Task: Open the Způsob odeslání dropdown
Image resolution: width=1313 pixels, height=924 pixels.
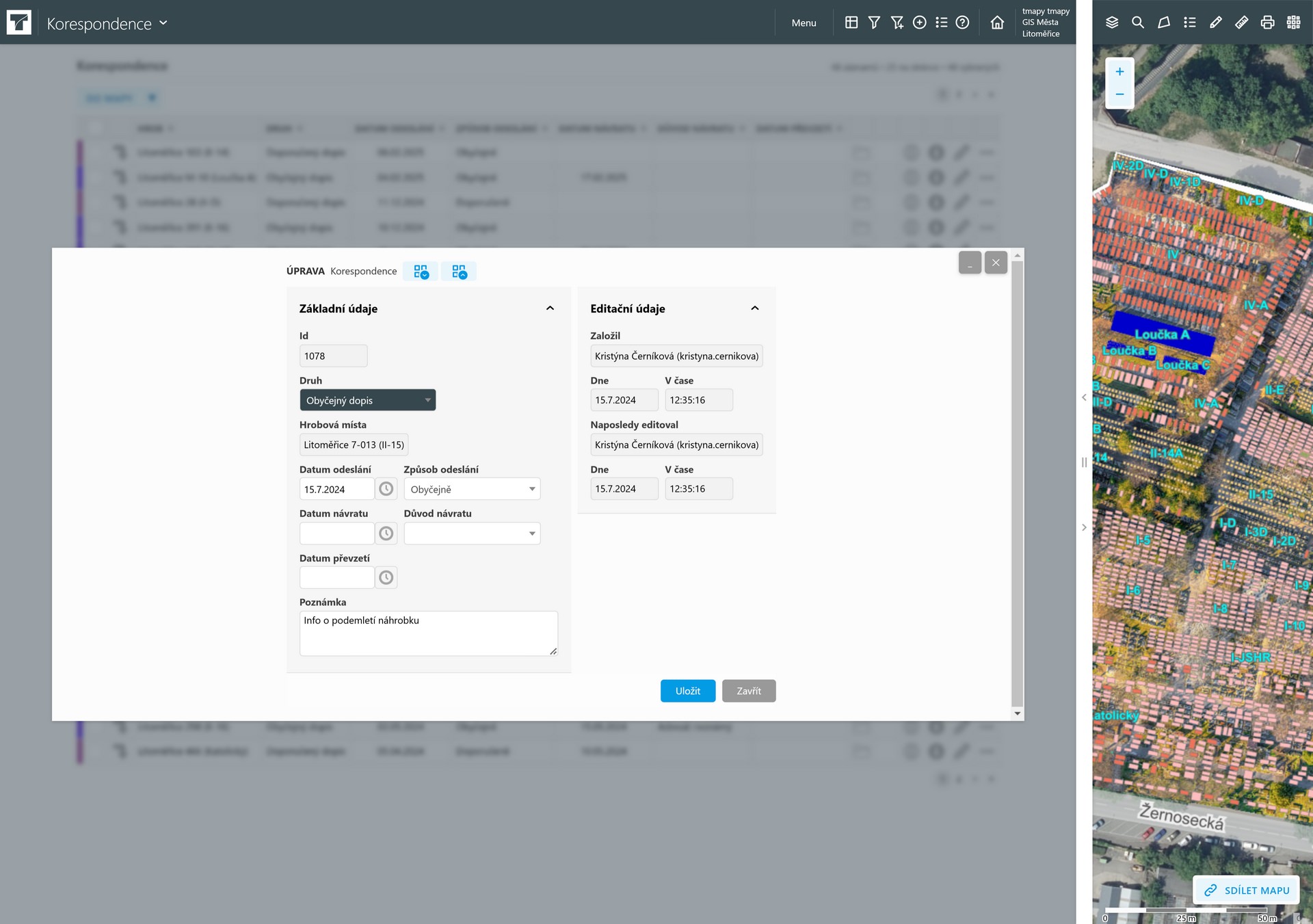Action: click(472, 489)
